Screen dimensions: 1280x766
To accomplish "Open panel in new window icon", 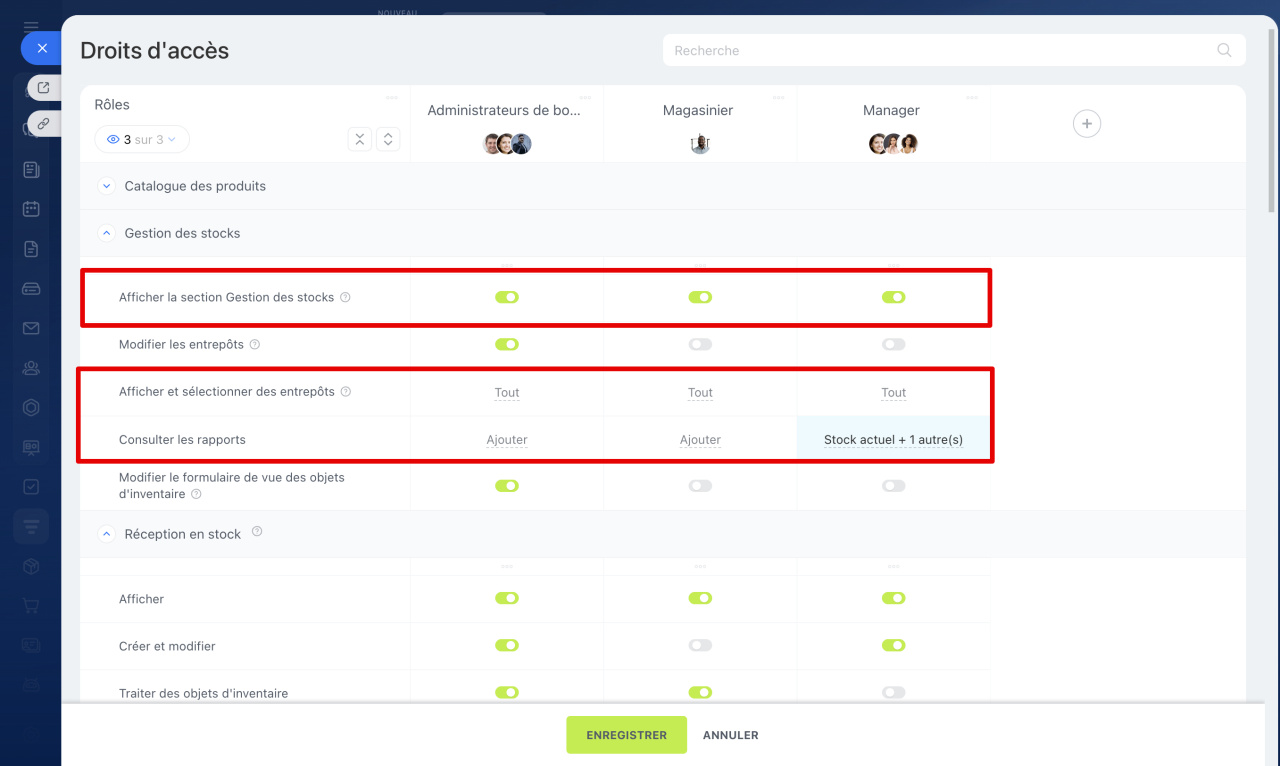I will (x=43, y=88).
